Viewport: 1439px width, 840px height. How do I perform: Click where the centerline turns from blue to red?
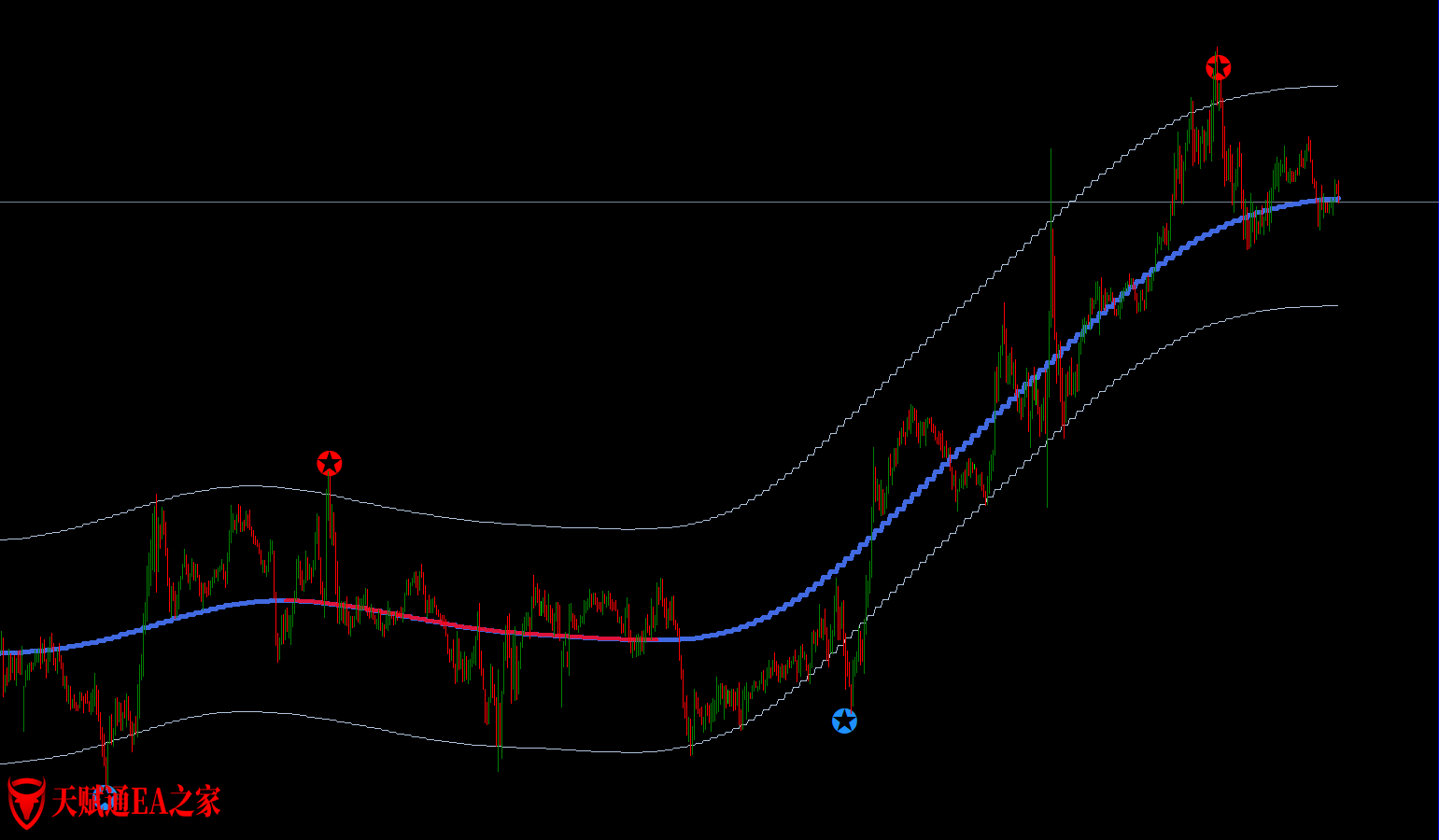[283, 600]
